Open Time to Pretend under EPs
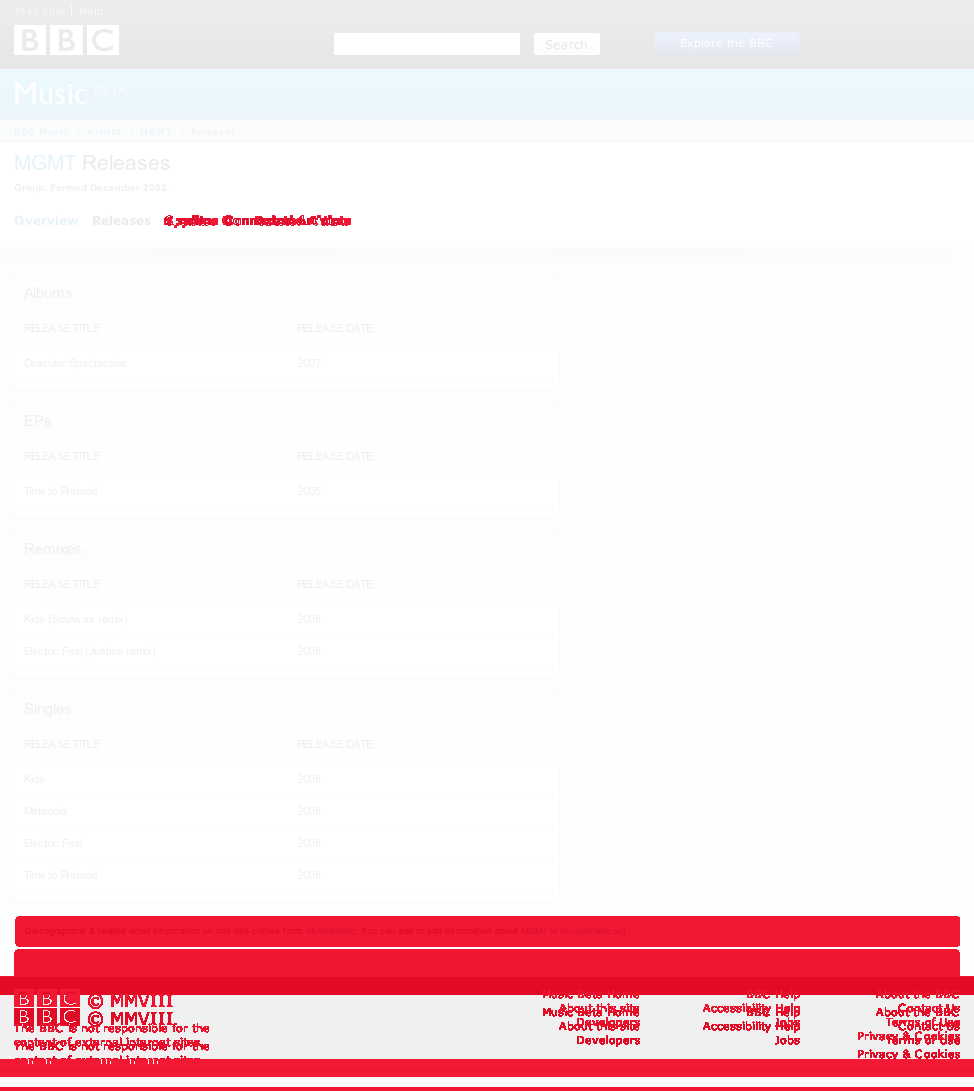Screen dimensions: 974x1091 tap(61, 491)
